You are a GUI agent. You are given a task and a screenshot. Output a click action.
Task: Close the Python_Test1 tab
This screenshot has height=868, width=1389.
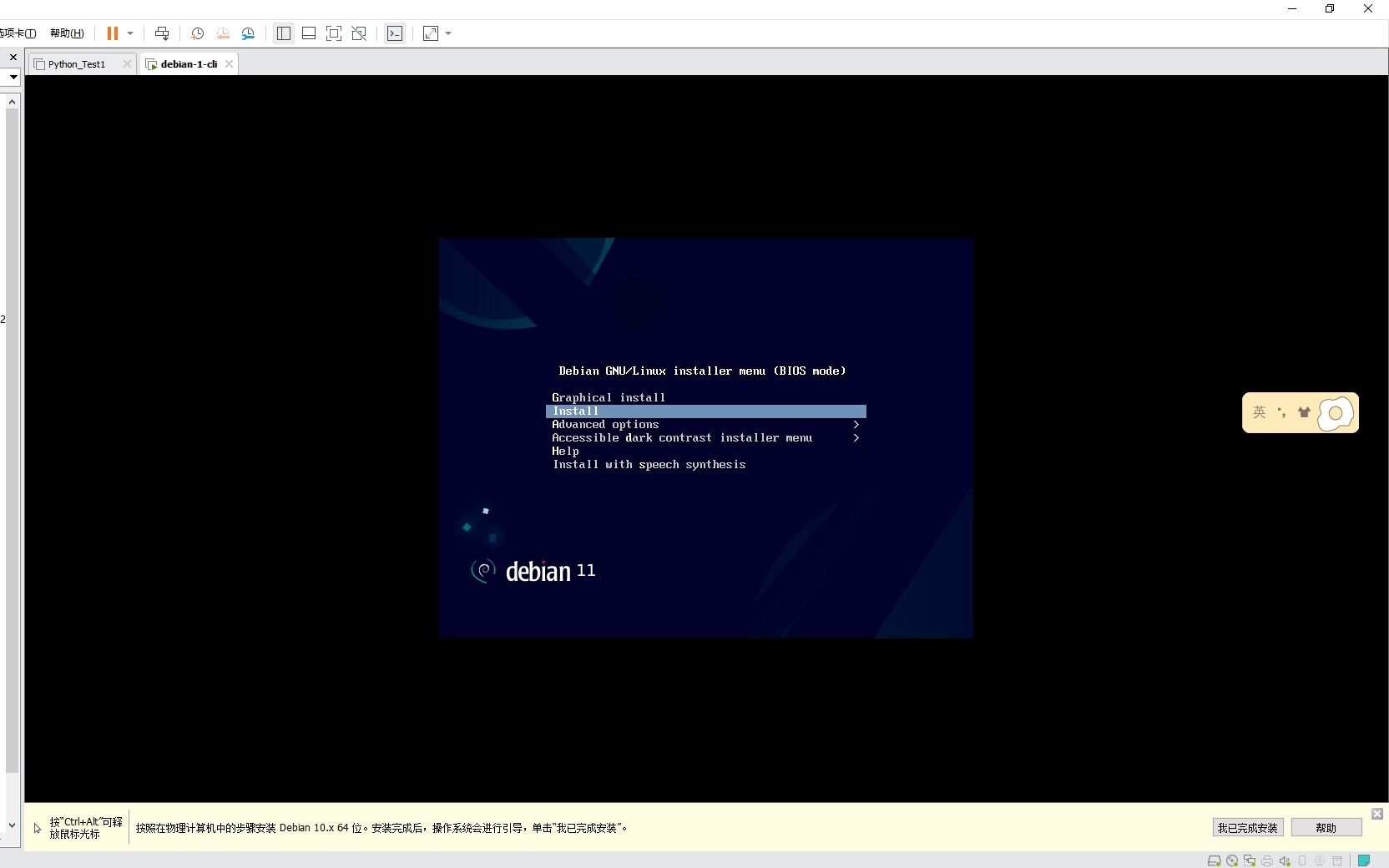pyautogui.click(x=127, y=64)
